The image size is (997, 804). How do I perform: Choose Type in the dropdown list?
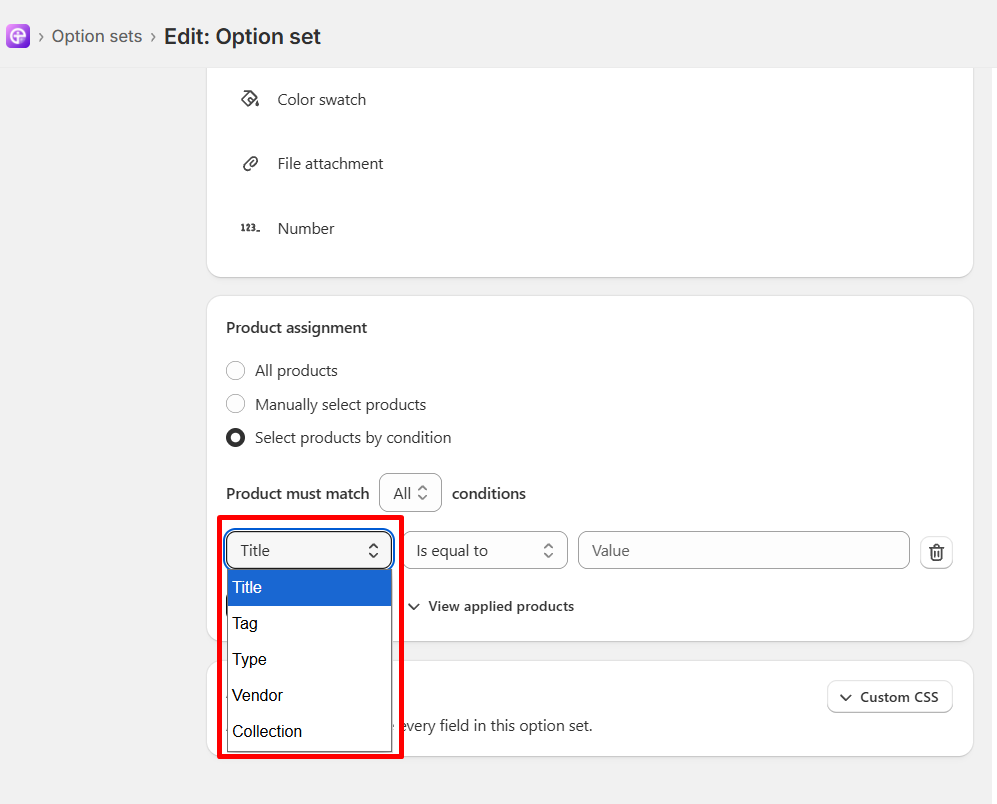point(309,659)
